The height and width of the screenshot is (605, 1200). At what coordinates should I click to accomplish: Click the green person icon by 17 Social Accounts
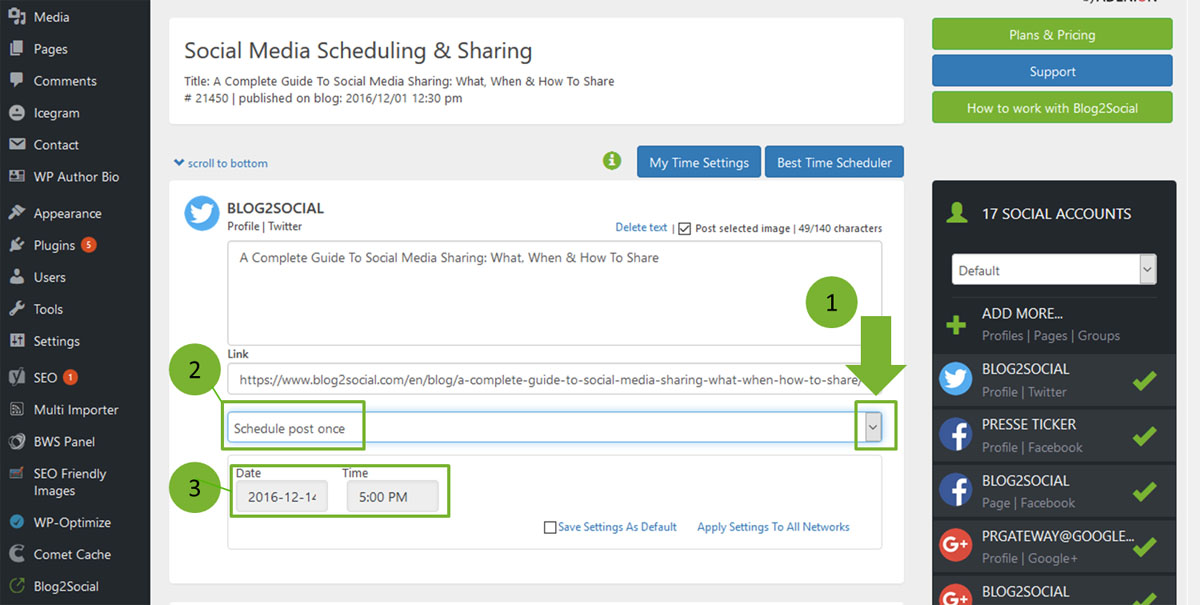click(957, 213)
